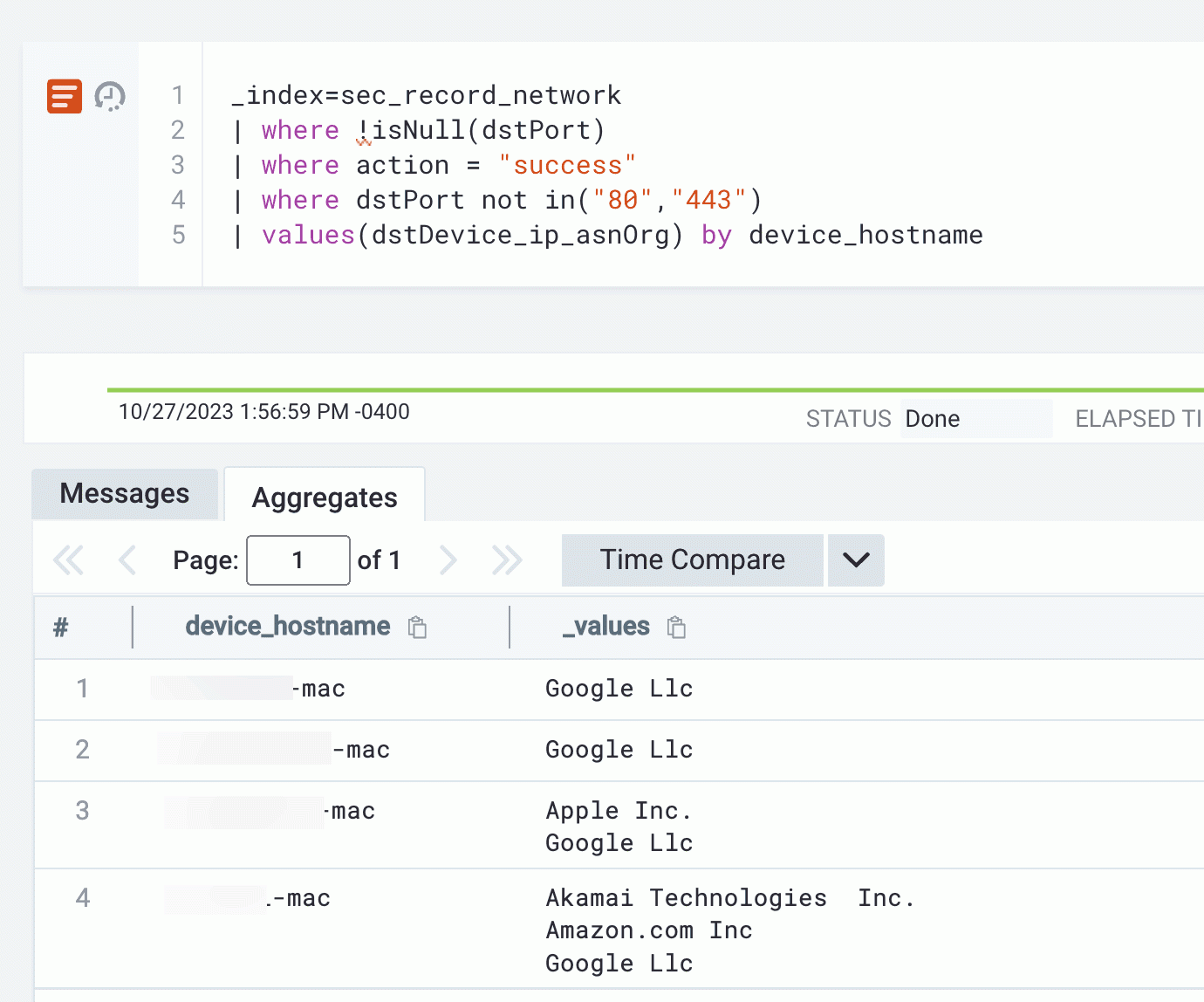Click the orange log query mode icon
Screen dimensions: 1204x1002
(x=65, y=96)
